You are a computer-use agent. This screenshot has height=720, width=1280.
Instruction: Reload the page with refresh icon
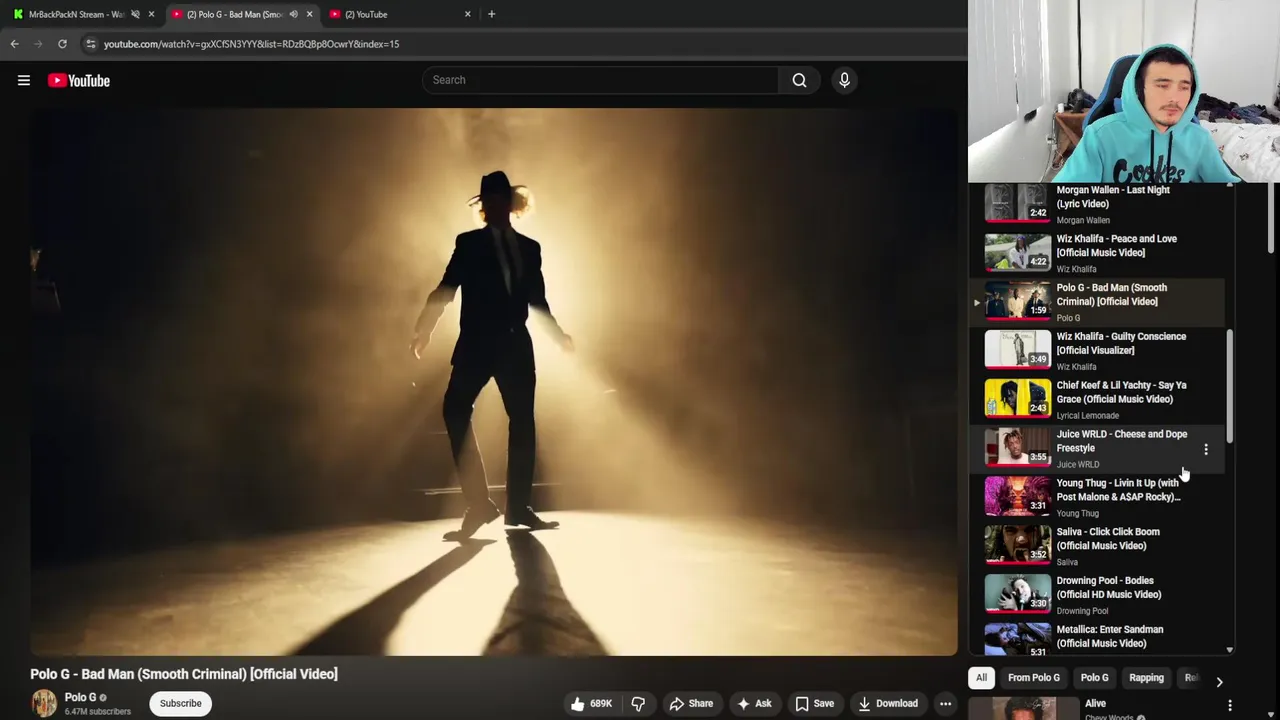62,44
